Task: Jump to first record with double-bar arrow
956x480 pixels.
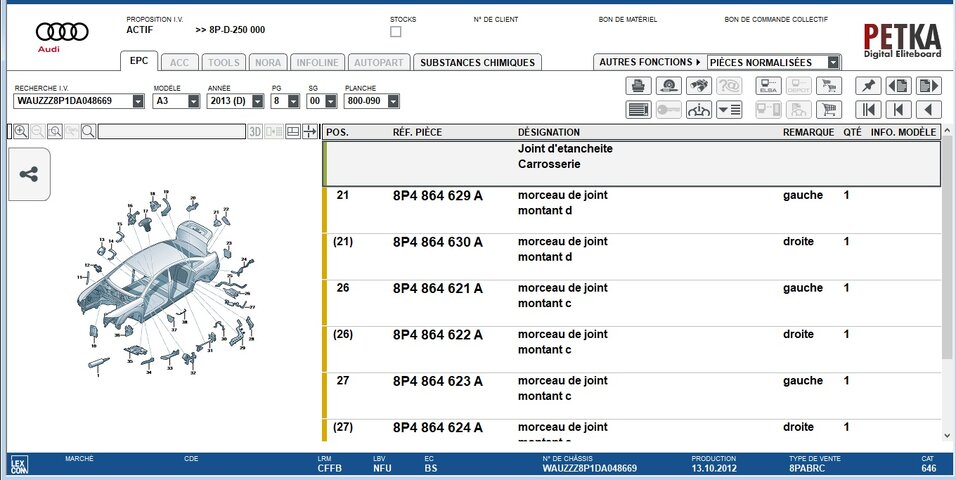Action: click(868, 110)
